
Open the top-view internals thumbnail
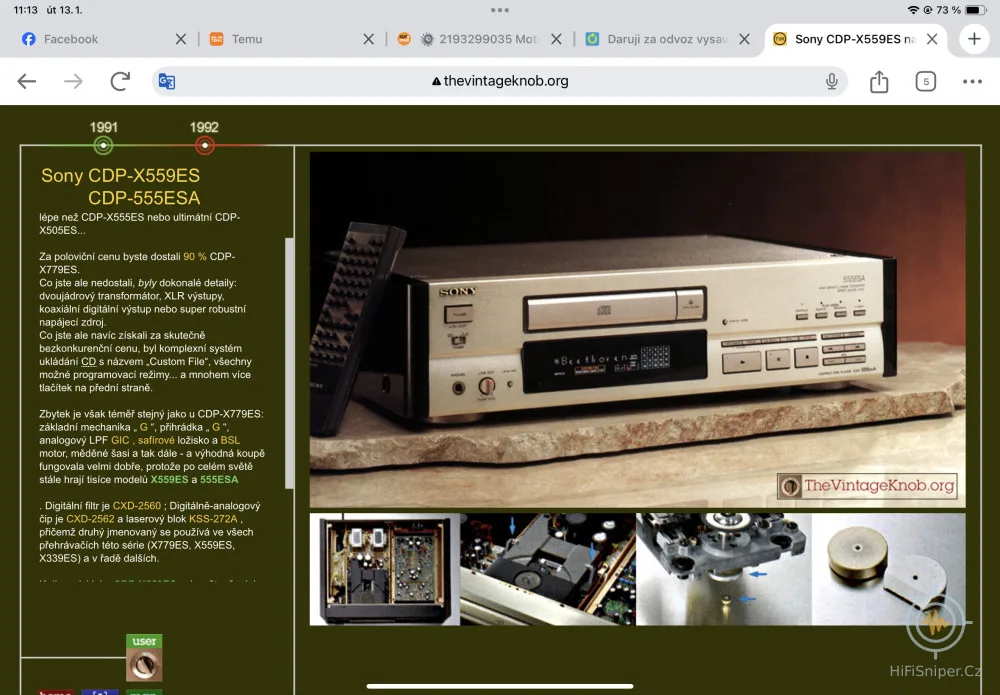385,569
